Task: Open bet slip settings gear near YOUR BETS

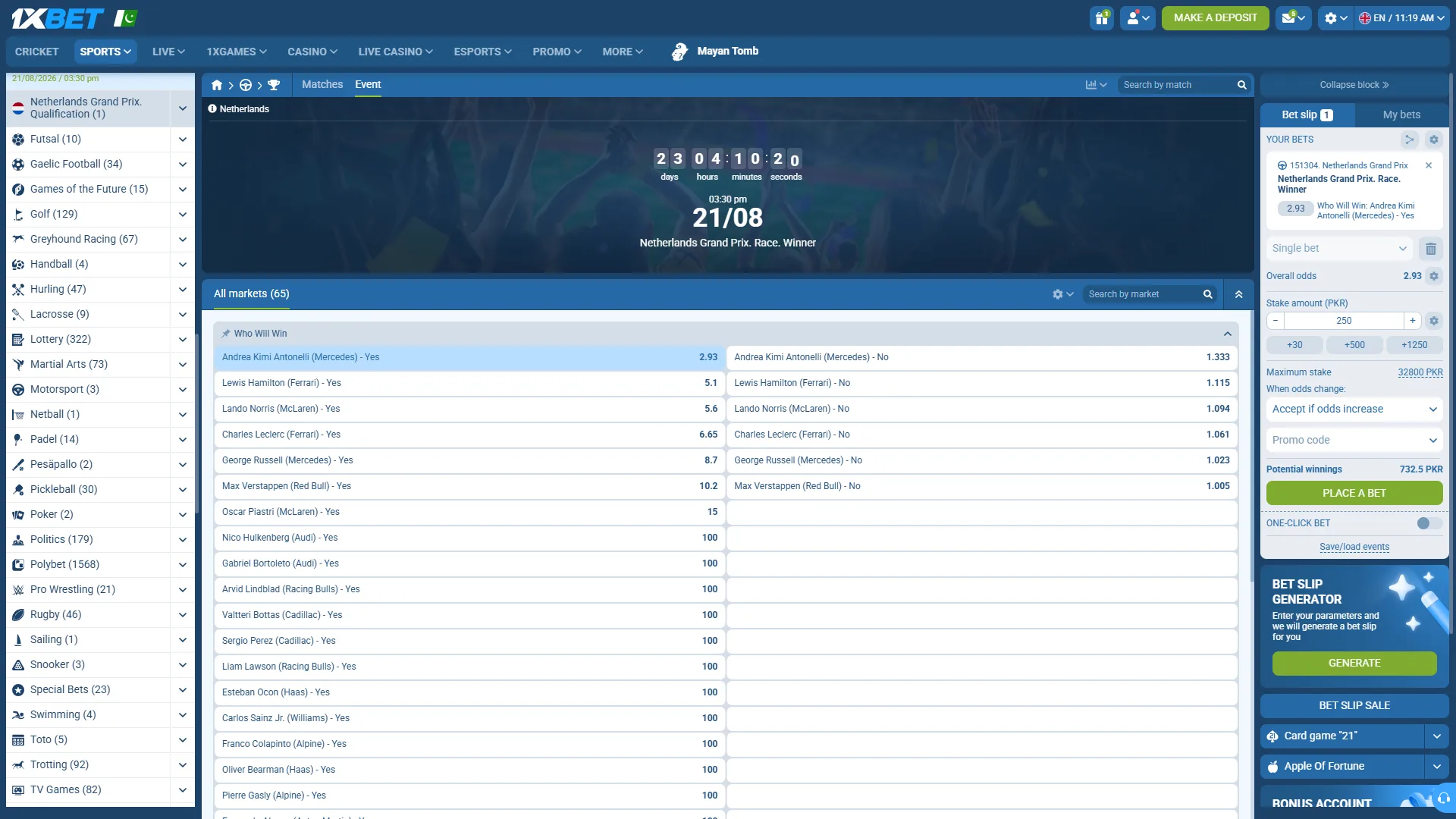Action: pos(1433,140)
